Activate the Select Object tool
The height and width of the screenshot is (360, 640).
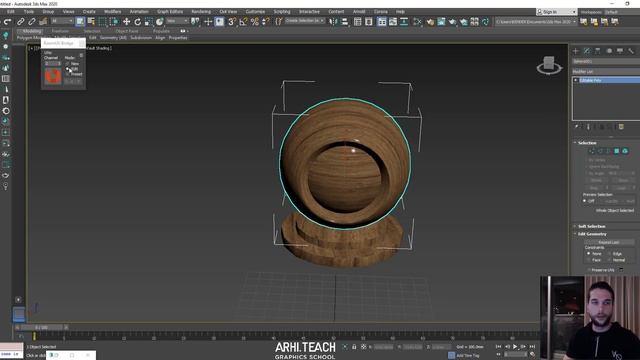80,22
